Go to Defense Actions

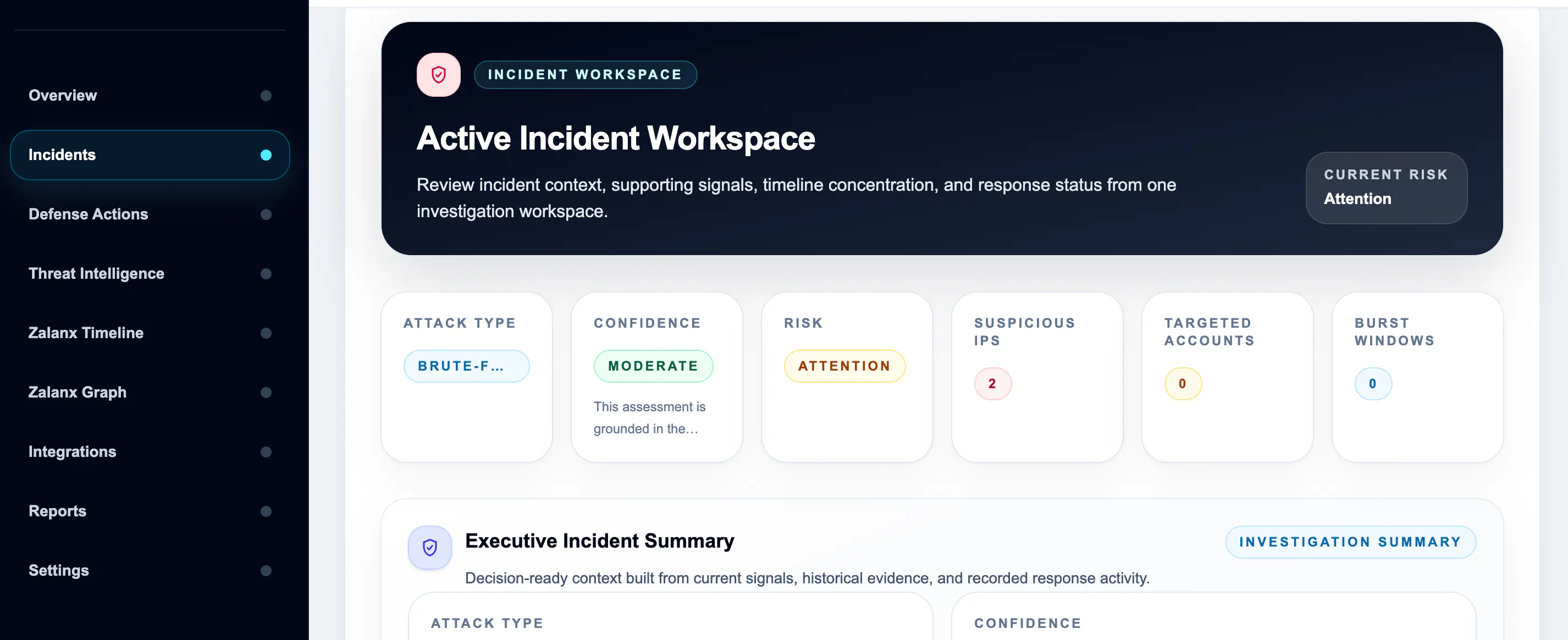point(150,214)
